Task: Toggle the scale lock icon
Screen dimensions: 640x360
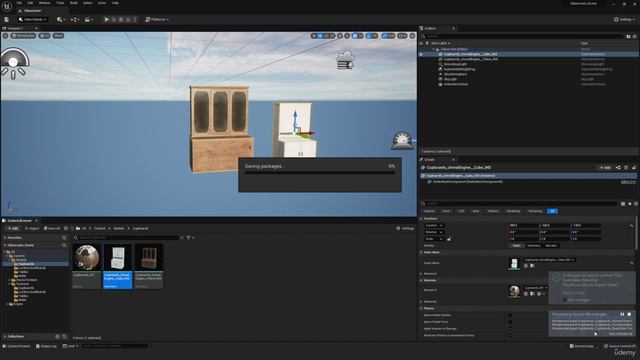Action: tap(449, 239)
